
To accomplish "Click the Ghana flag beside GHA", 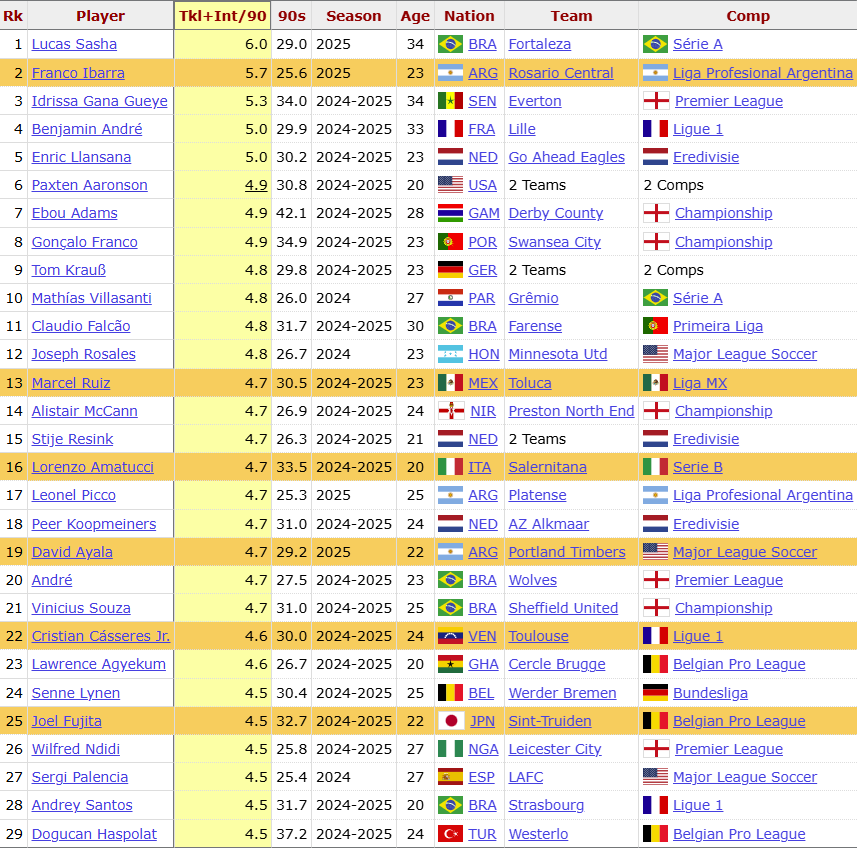I will 450,664.
